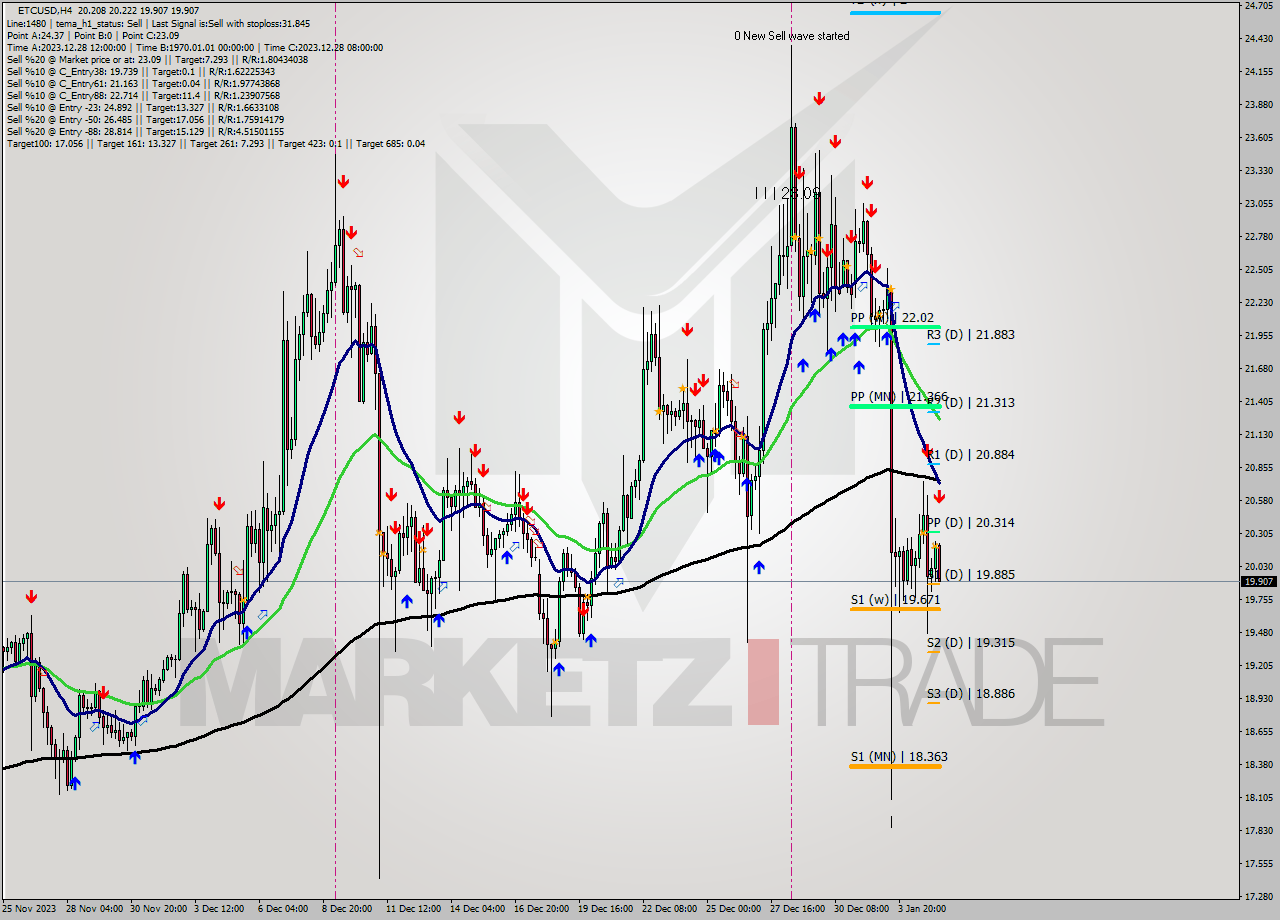1280x920 pixels.
Task: Select the 'R1 (D) | 20.884' resistance label
Action: pyautogui.click(x=970, y=455)
